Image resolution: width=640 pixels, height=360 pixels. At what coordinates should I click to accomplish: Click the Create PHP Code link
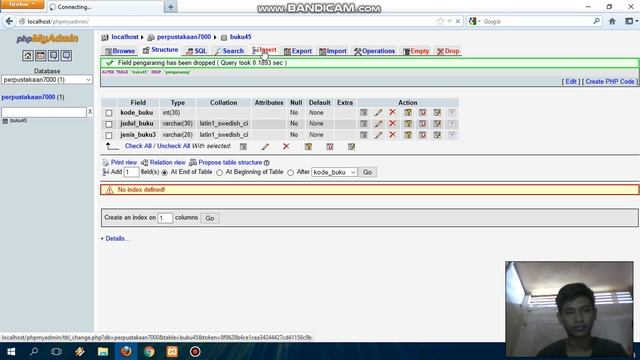coord(610,82)
